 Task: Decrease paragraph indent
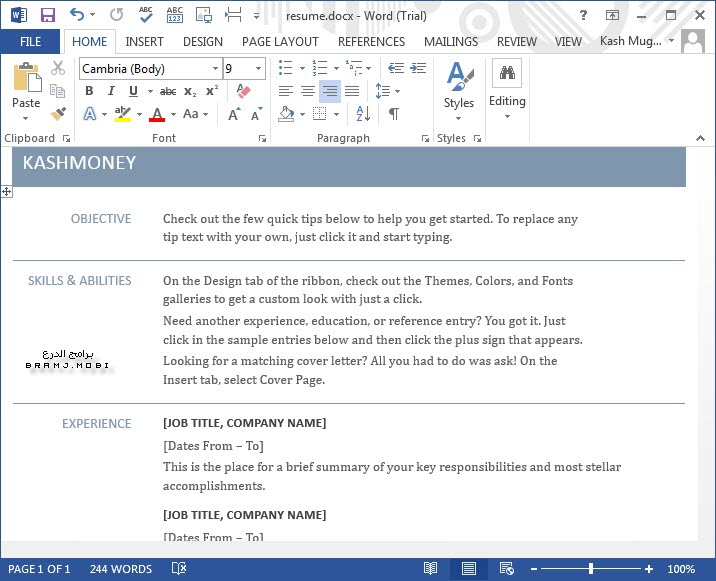point(395,68)
